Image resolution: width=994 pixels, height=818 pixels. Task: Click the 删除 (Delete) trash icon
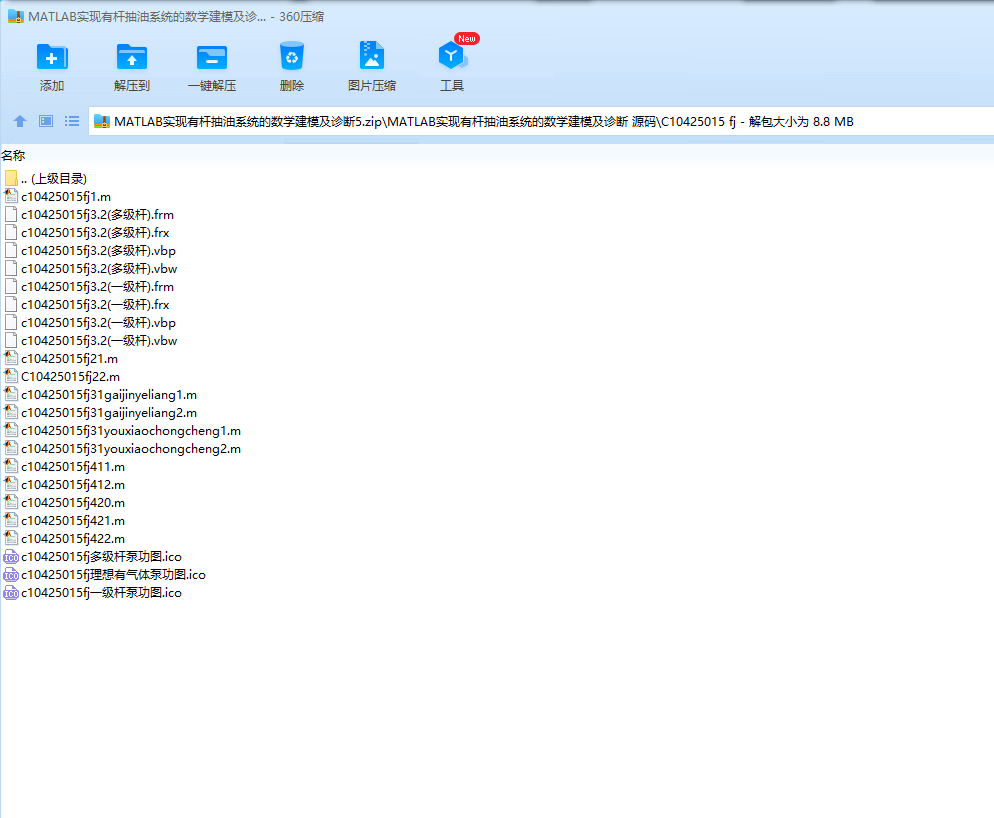coord(292,57)
